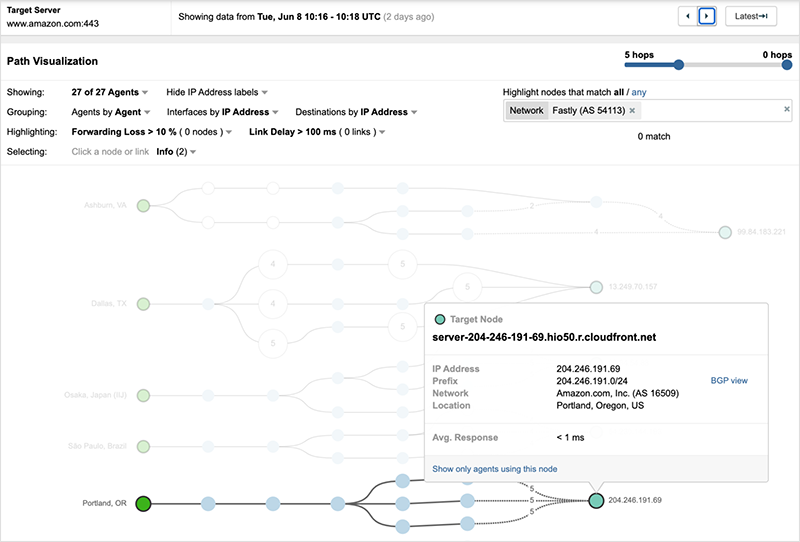Click the next time interval arrow
This screenshot has height=542, width=800.
coord(707,16)
